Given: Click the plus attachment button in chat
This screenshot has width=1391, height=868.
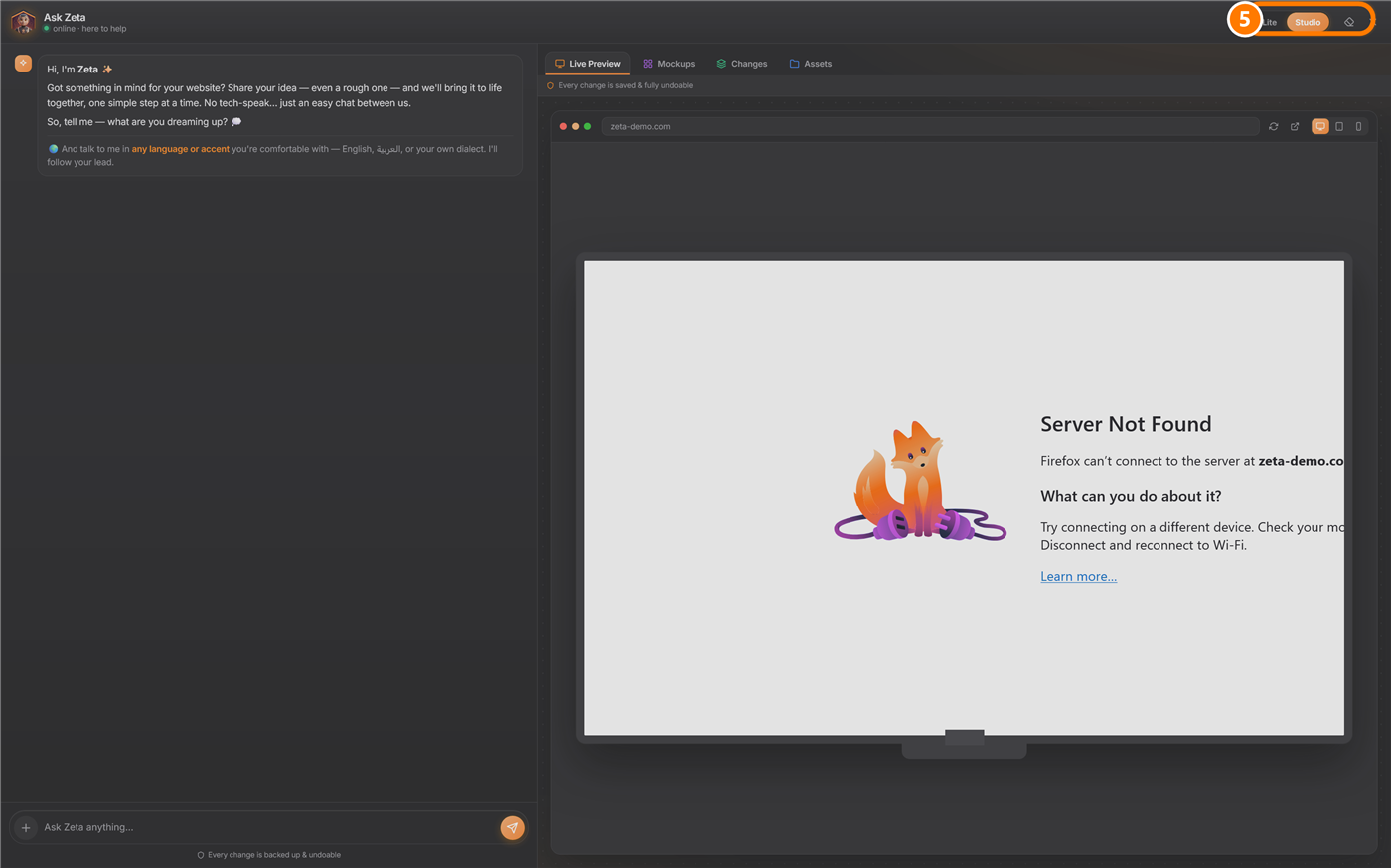Looking at the screenshot, I should coord(26,827).
